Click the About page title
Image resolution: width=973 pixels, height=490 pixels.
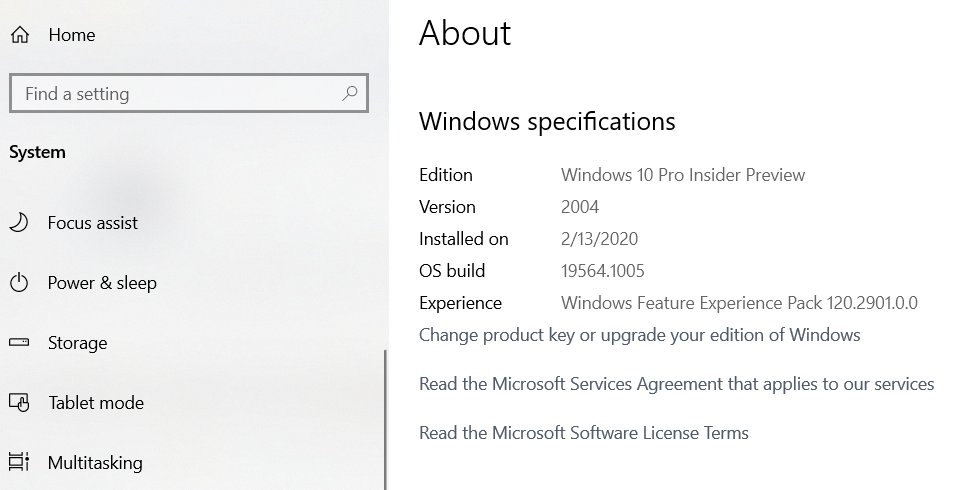pyautogui.click(x=465, y=33)
